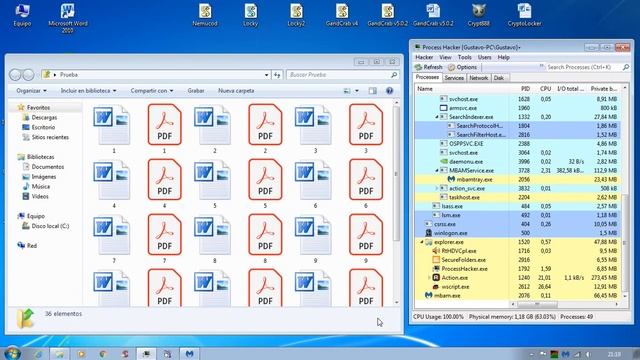Collapse the explorer.exe process tree

pos(422,242)
